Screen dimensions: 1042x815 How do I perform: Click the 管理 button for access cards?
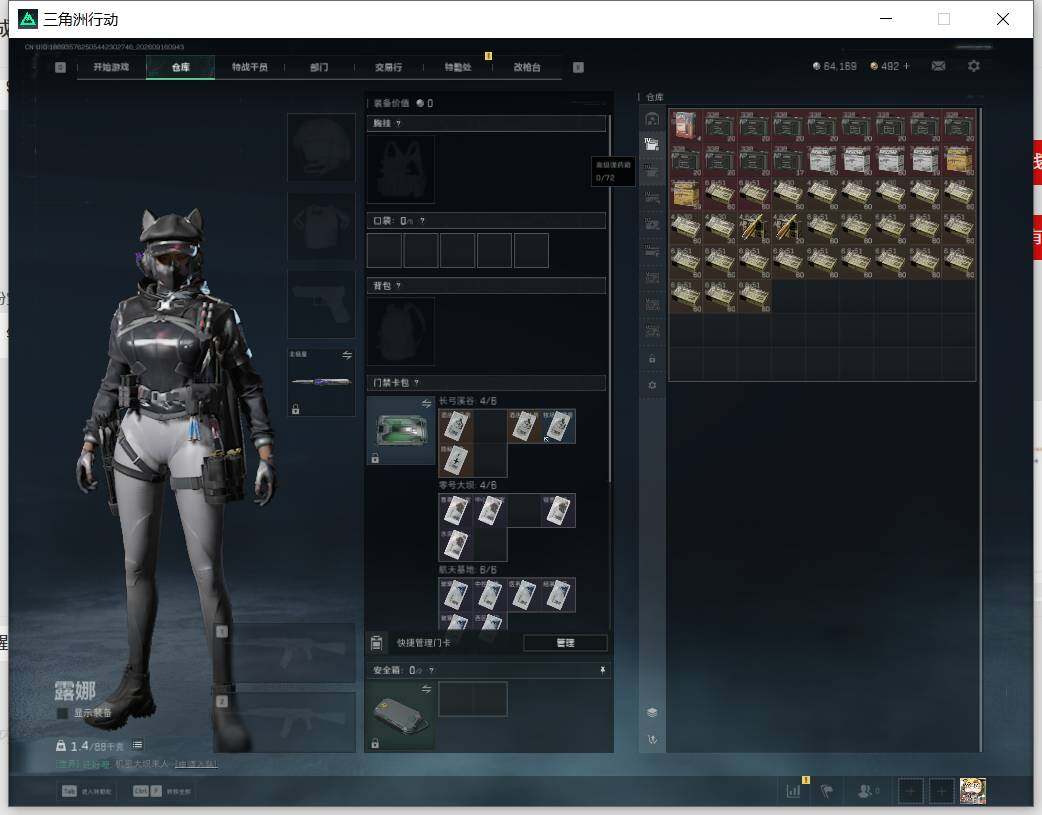[566, 643]
